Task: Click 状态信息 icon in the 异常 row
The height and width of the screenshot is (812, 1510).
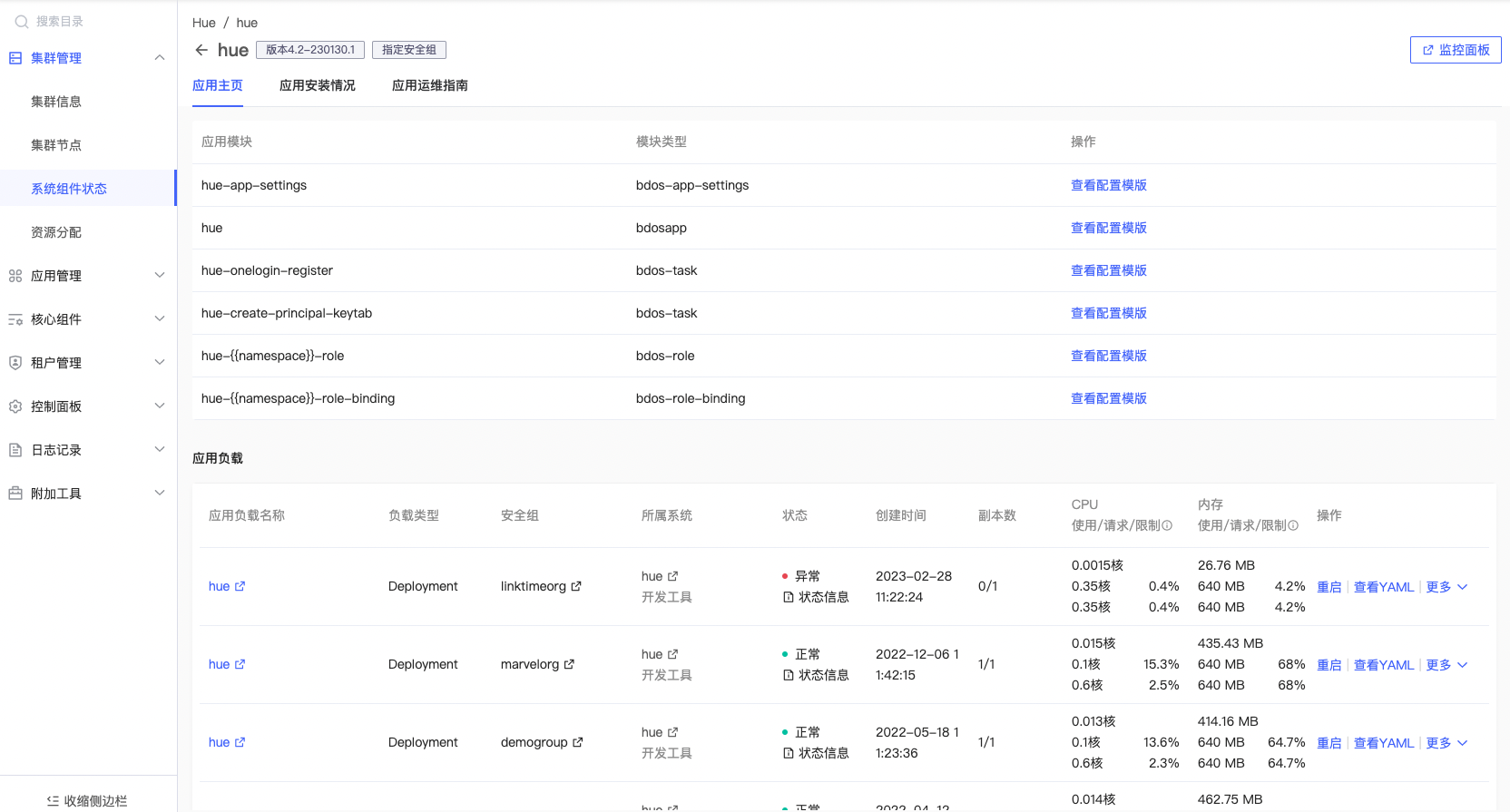Action: (789, 597)
